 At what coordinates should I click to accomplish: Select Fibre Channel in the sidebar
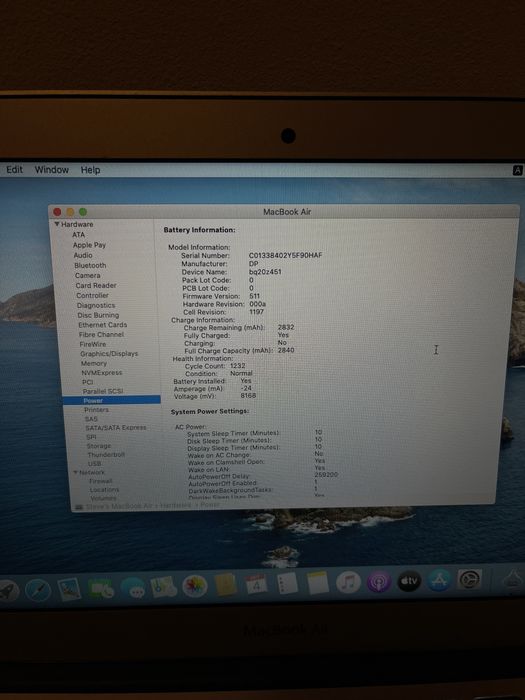[101, 334]
